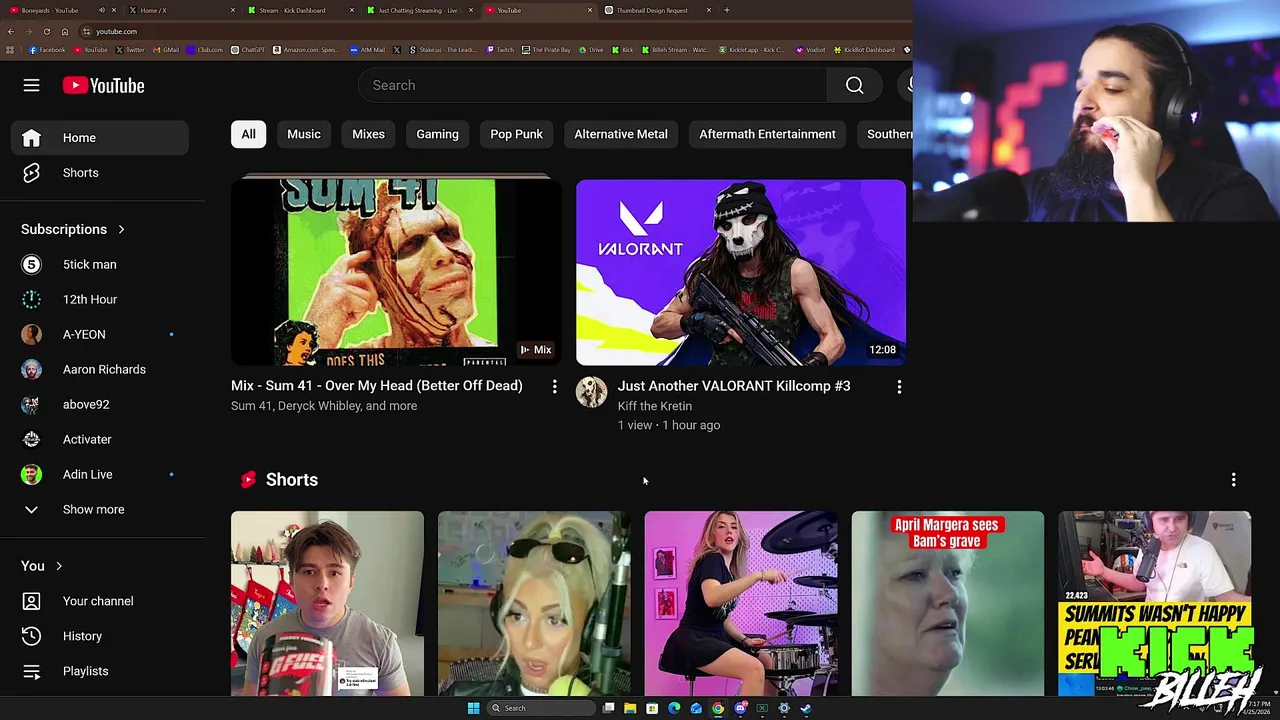The width and height of the screenshot is (1280, 720).
Task: Select the Mixes filter chip
Action: [x=368, y=134]
